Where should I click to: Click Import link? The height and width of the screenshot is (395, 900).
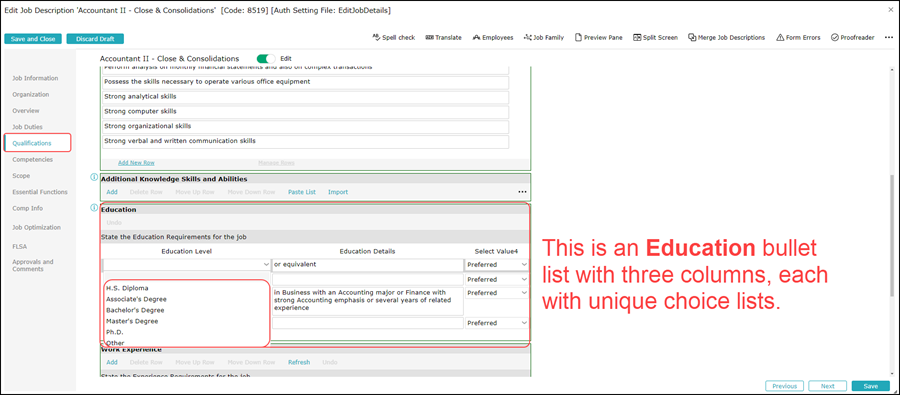338,192
